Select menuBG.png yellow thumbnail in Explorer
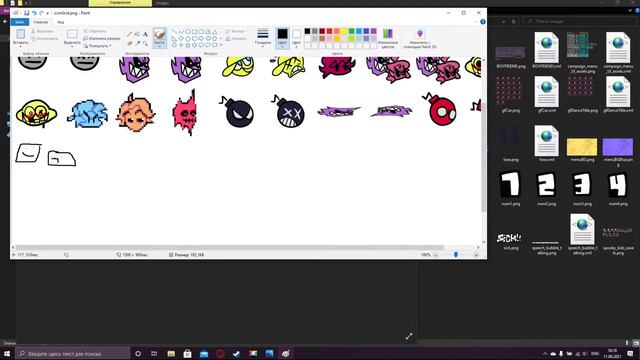The width and height of the screenshot is (640, 360). [582, 150]
